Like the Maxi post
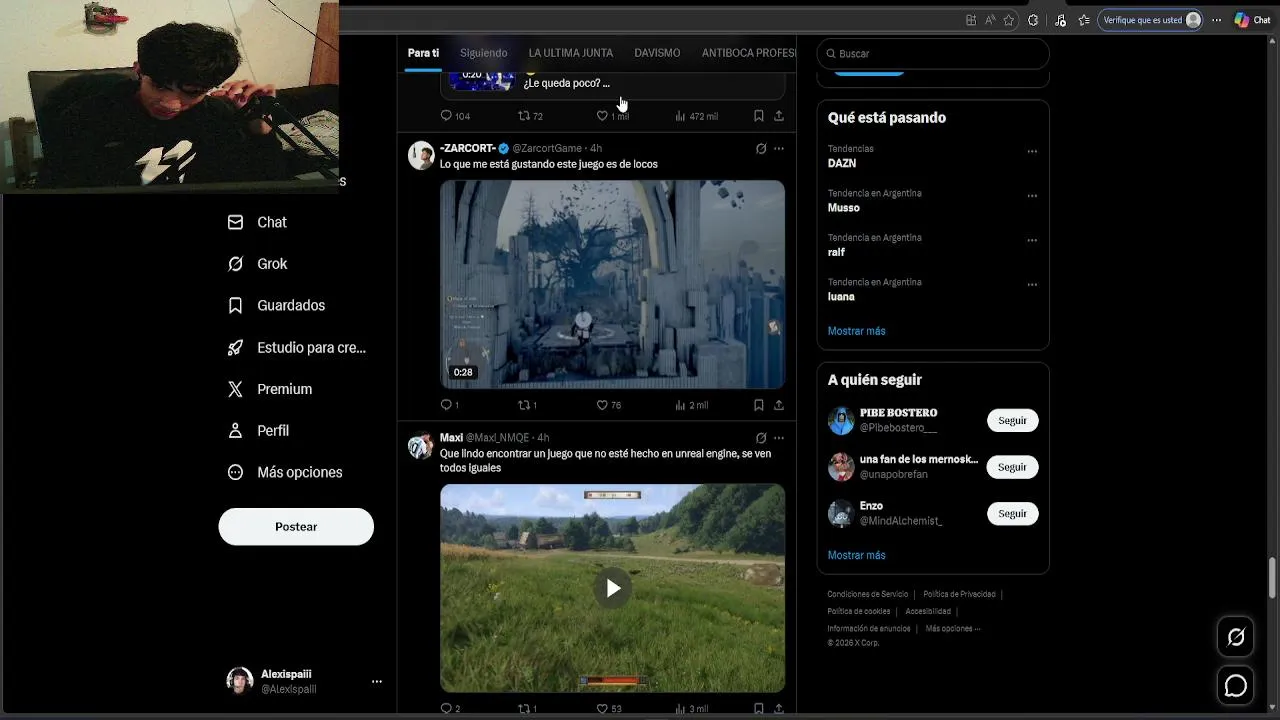Viewport: 1280px width, 720px height. click(x=608, y=708)
